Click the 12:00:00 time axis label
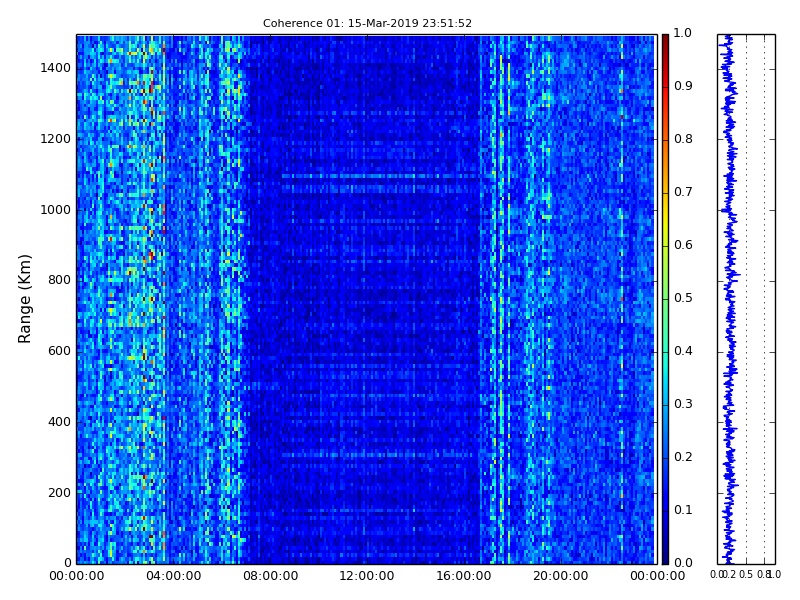Image resolution: width=800 pixels, height=600 pixels. (367, 576)
